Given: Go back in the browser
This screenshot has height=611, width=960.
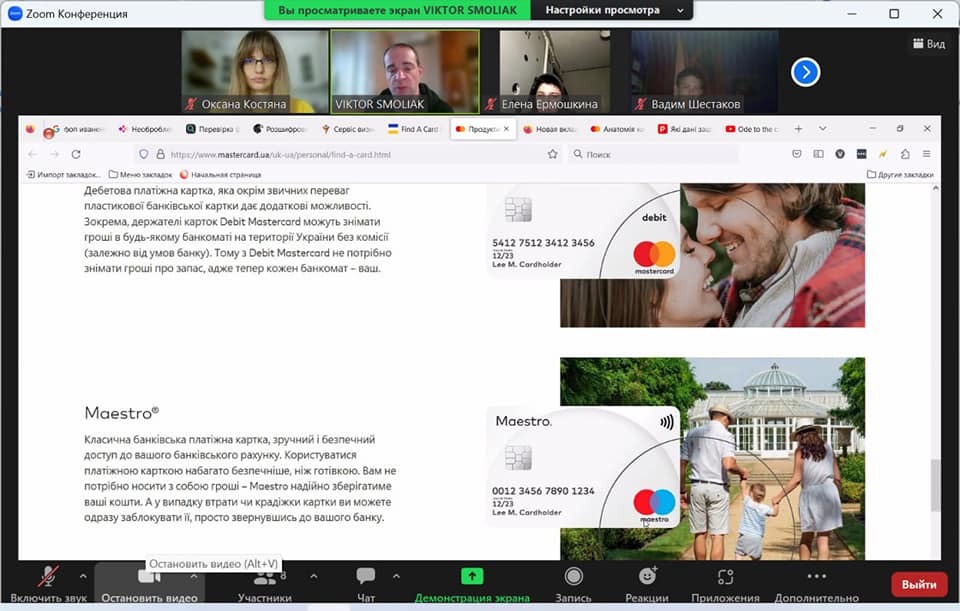Looking at the screenshot, I should click(x=33, y=154).
